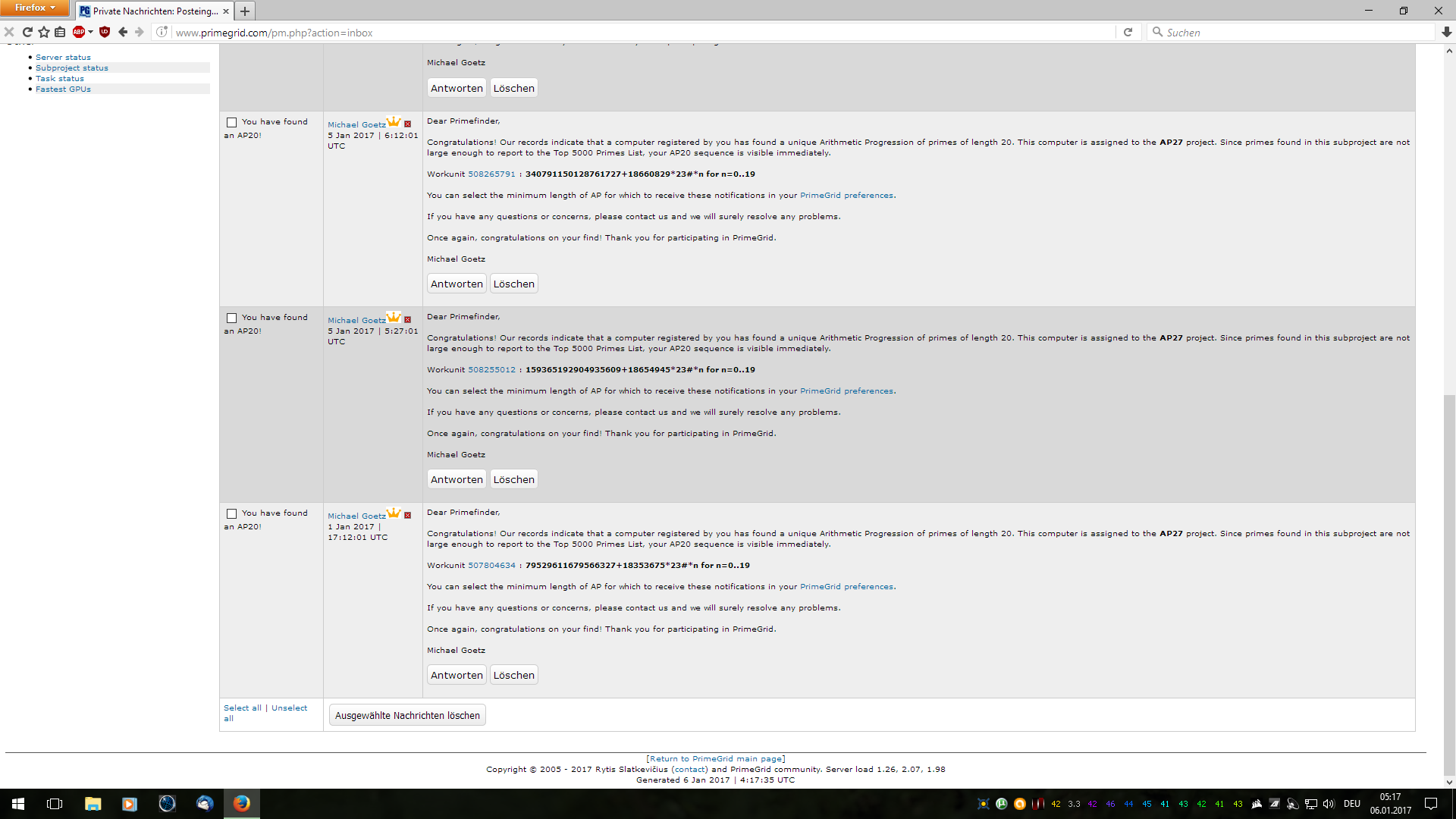Check the 5 Jan 6:12:01 message checkbox

(232, 122)
